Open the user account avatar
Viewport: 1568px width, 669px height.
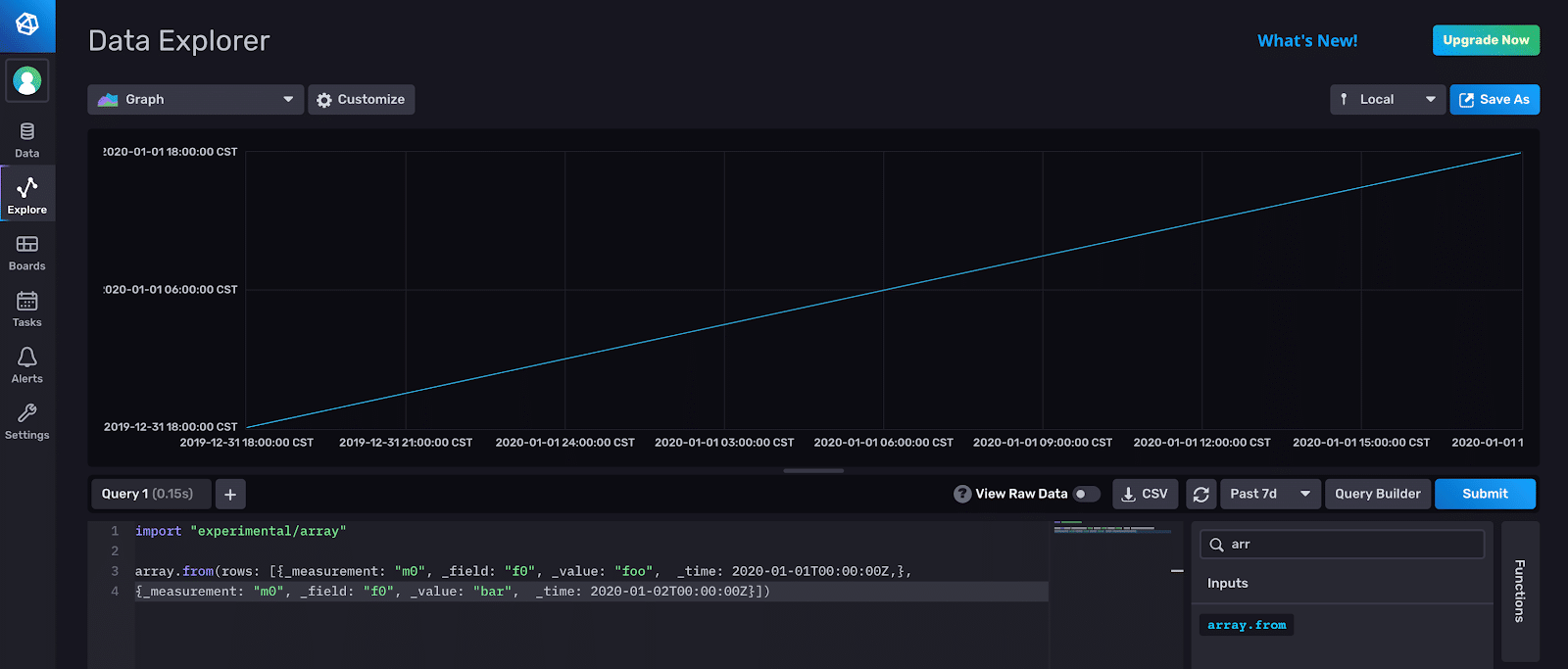[x=27, y=81]
